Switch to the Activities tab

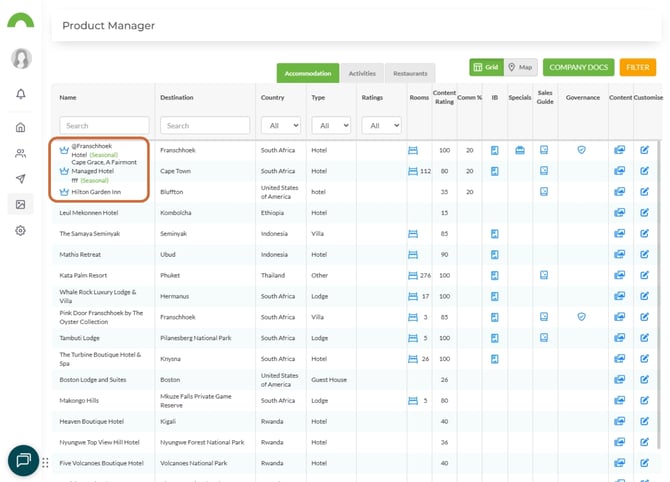[x=362, y=73]
